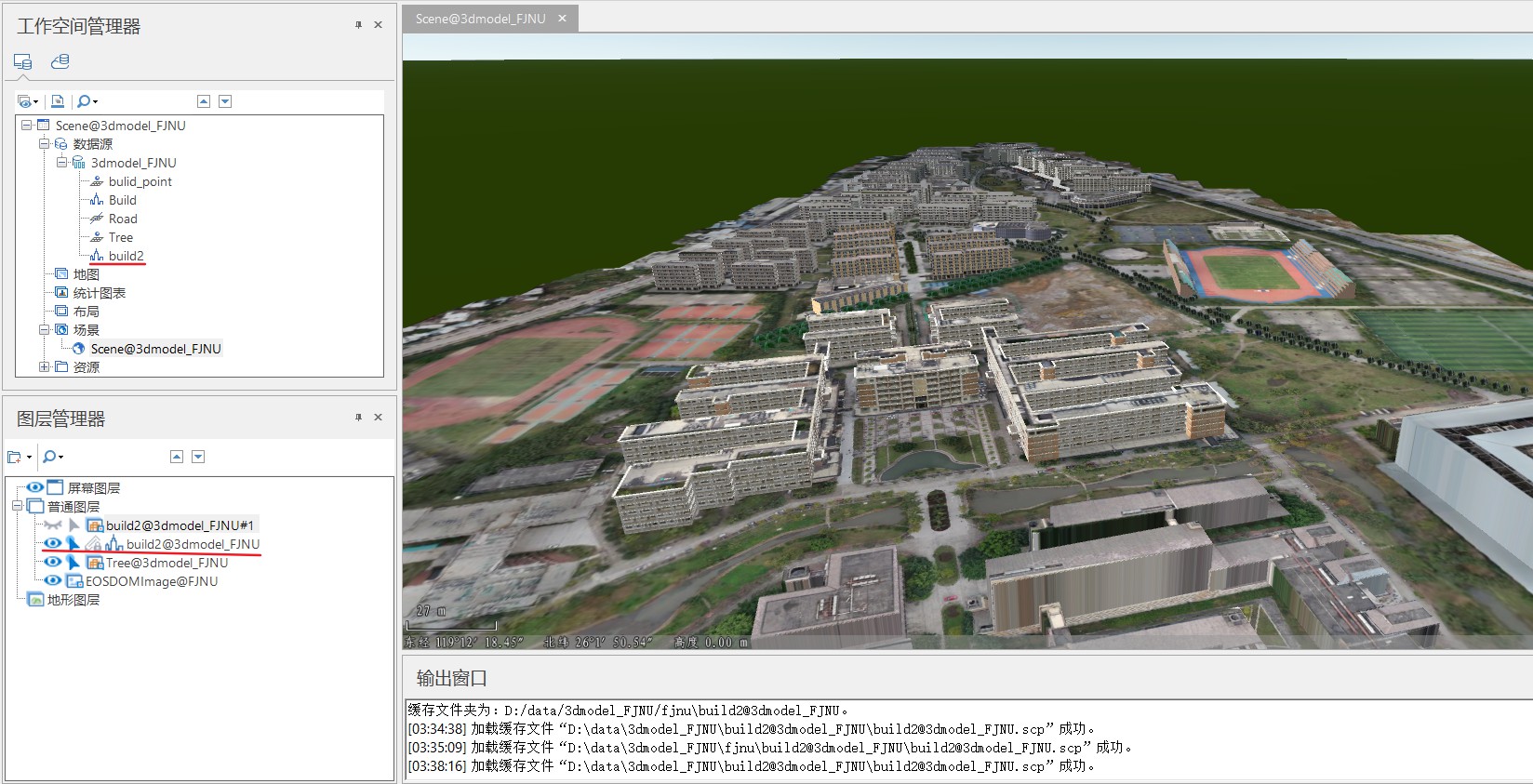
Task: Pin the 图层管理器 panel
Action: (358, 418)
